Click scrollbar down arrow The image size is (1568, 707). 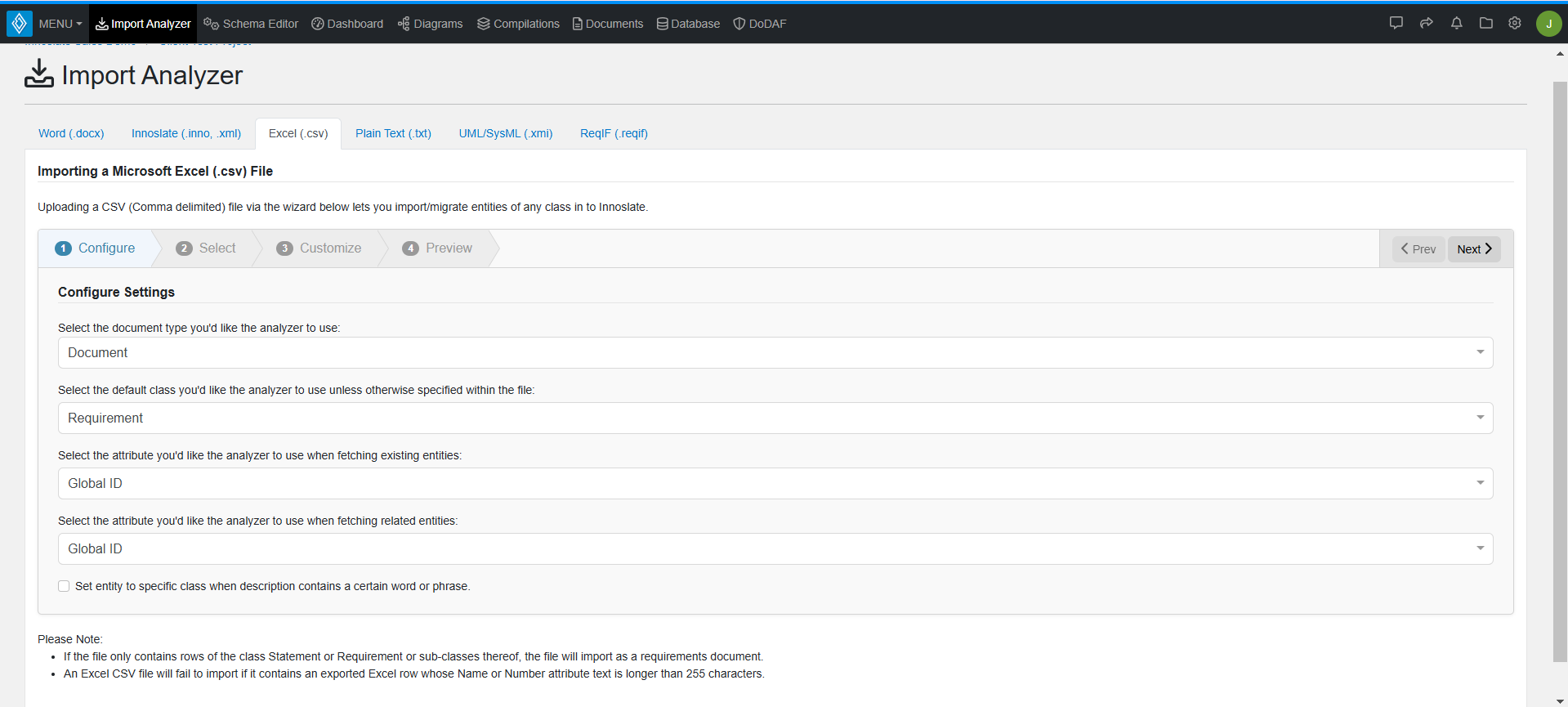coord(1560,701)
